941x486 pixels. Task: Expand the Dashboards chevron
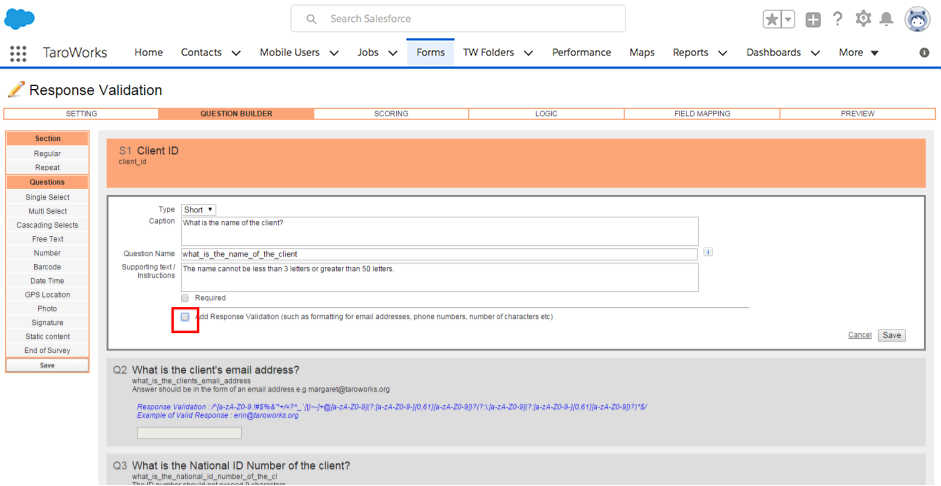[815, 53]
